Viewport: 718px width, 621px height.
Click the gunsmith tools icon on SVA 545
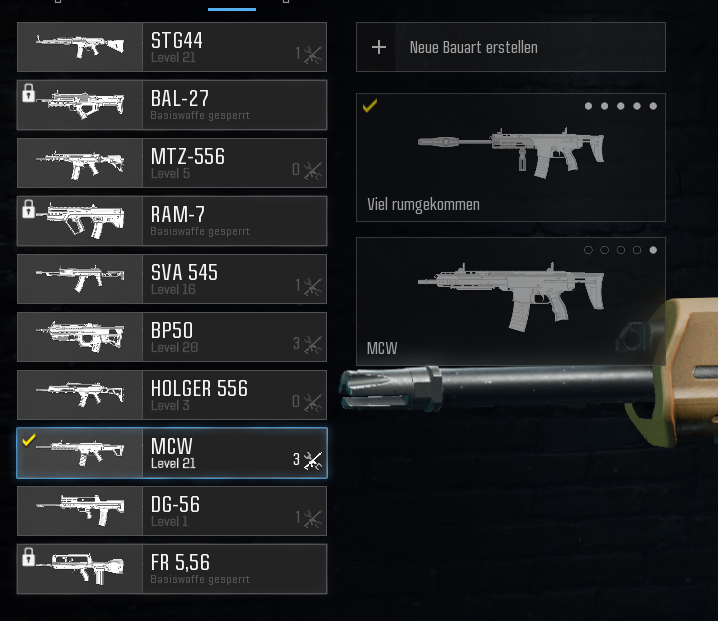point(313,286)
